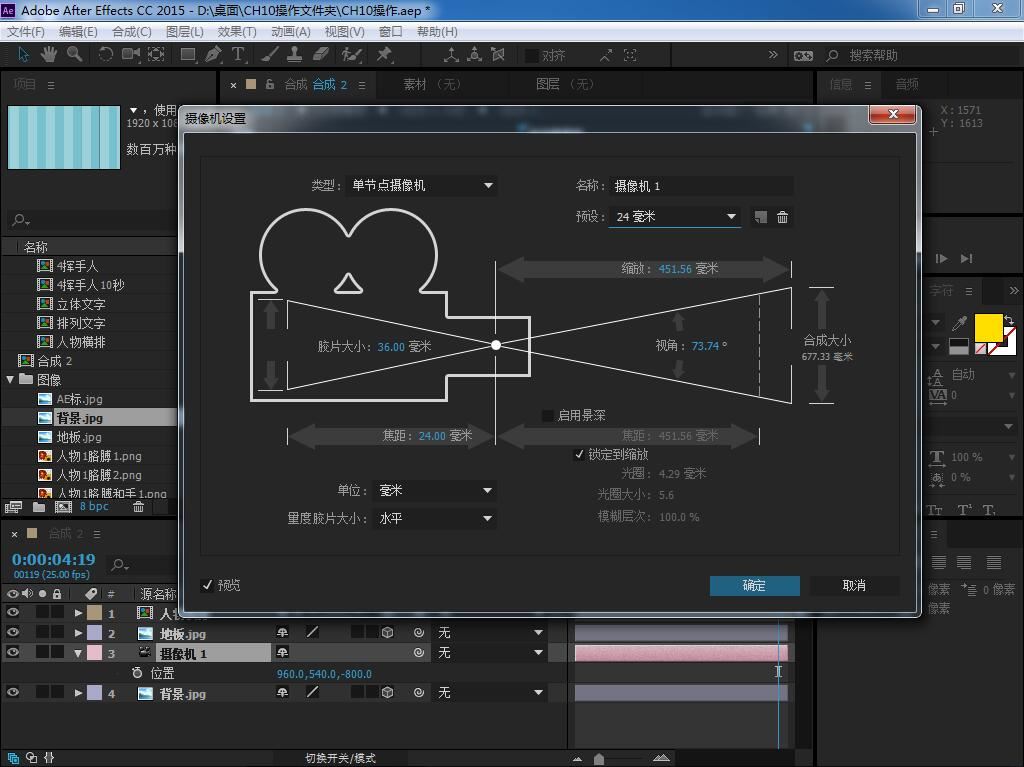The height and width of the screenshot is (767, 1024).
Task: Open the 合成(C) menu
Action: tap(132, 31)
